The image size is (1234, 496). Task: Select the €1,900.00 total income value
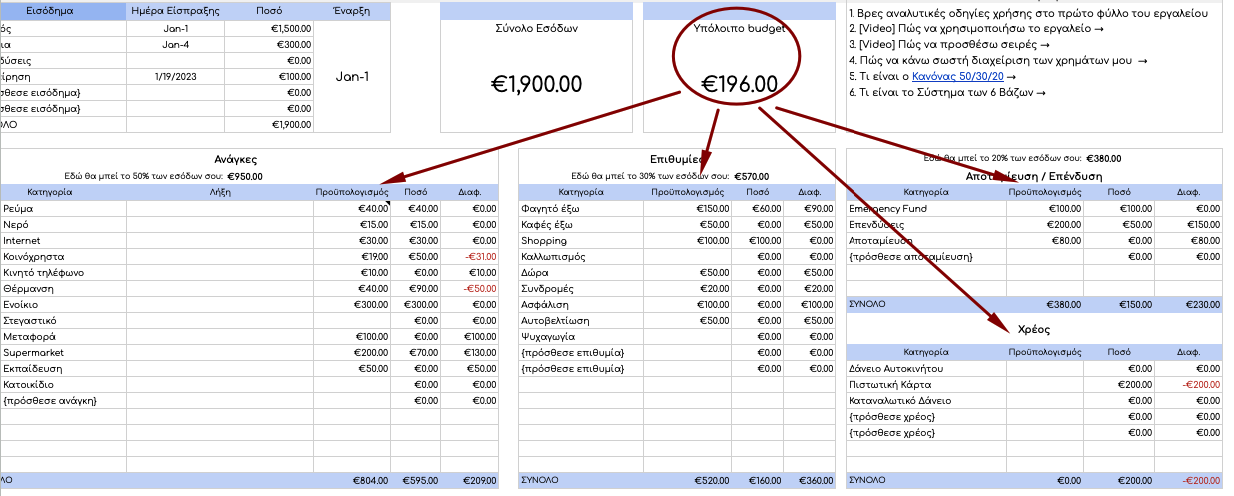click(536, 85)
